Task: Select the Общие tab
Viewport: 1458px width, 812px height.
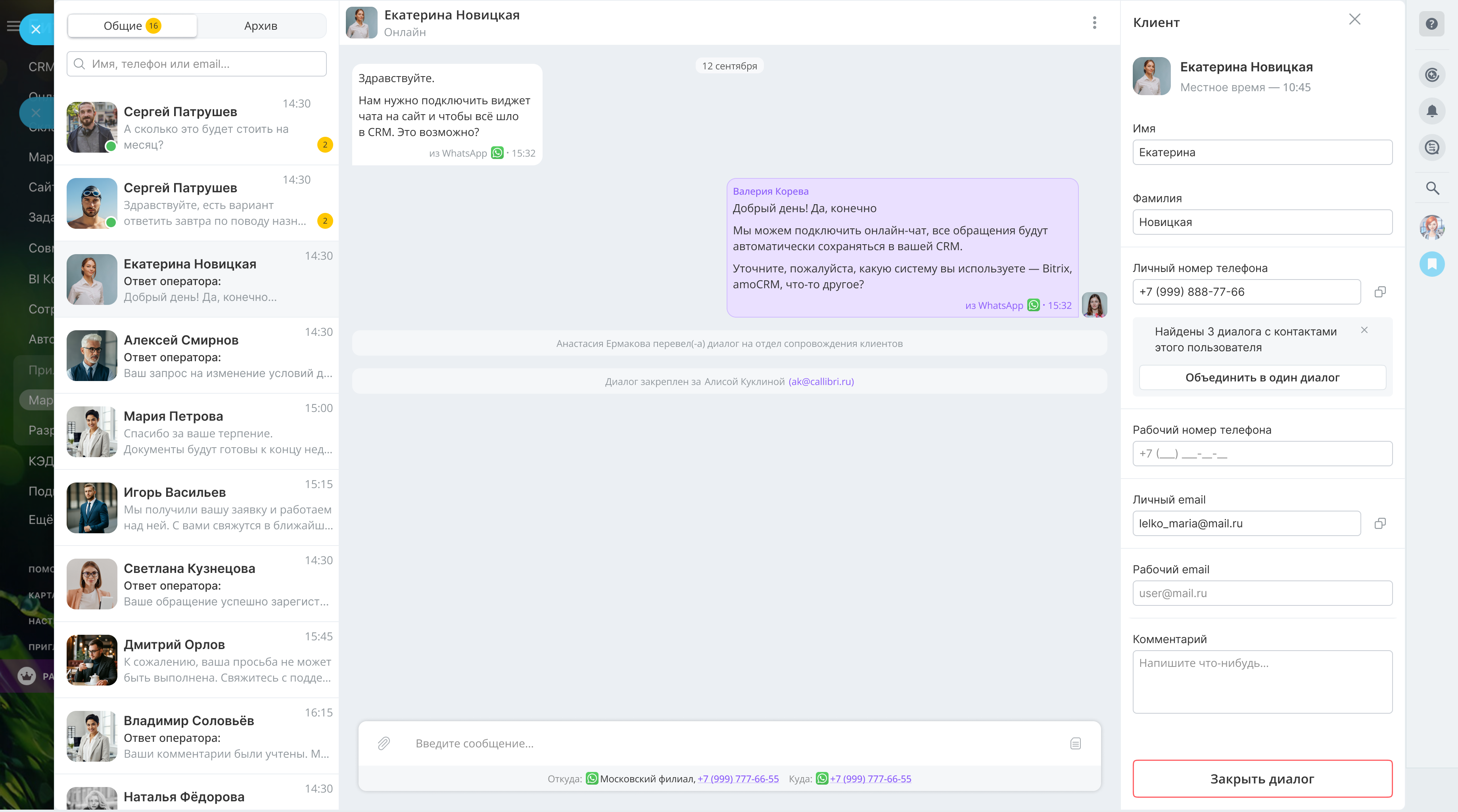Action: tap(132, 25)
